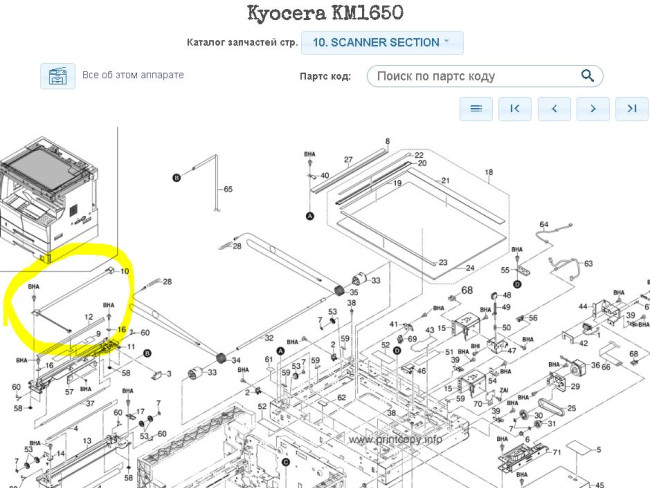Select part number 57 on diagram
The width and height of the screenshot is (650, 488).
(x=69, y=391)
